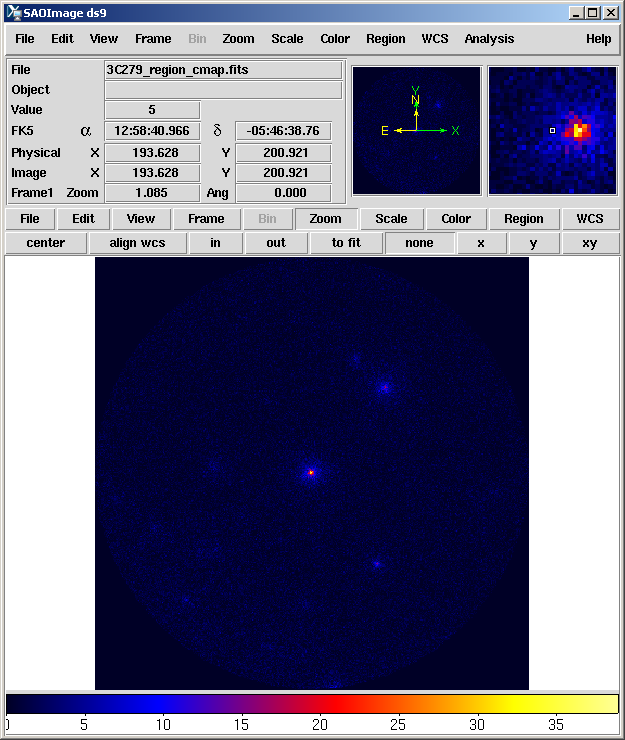The image size is (625, 740).
Task: Flip image with the 'y' button
Action: (x=533, y=243)
